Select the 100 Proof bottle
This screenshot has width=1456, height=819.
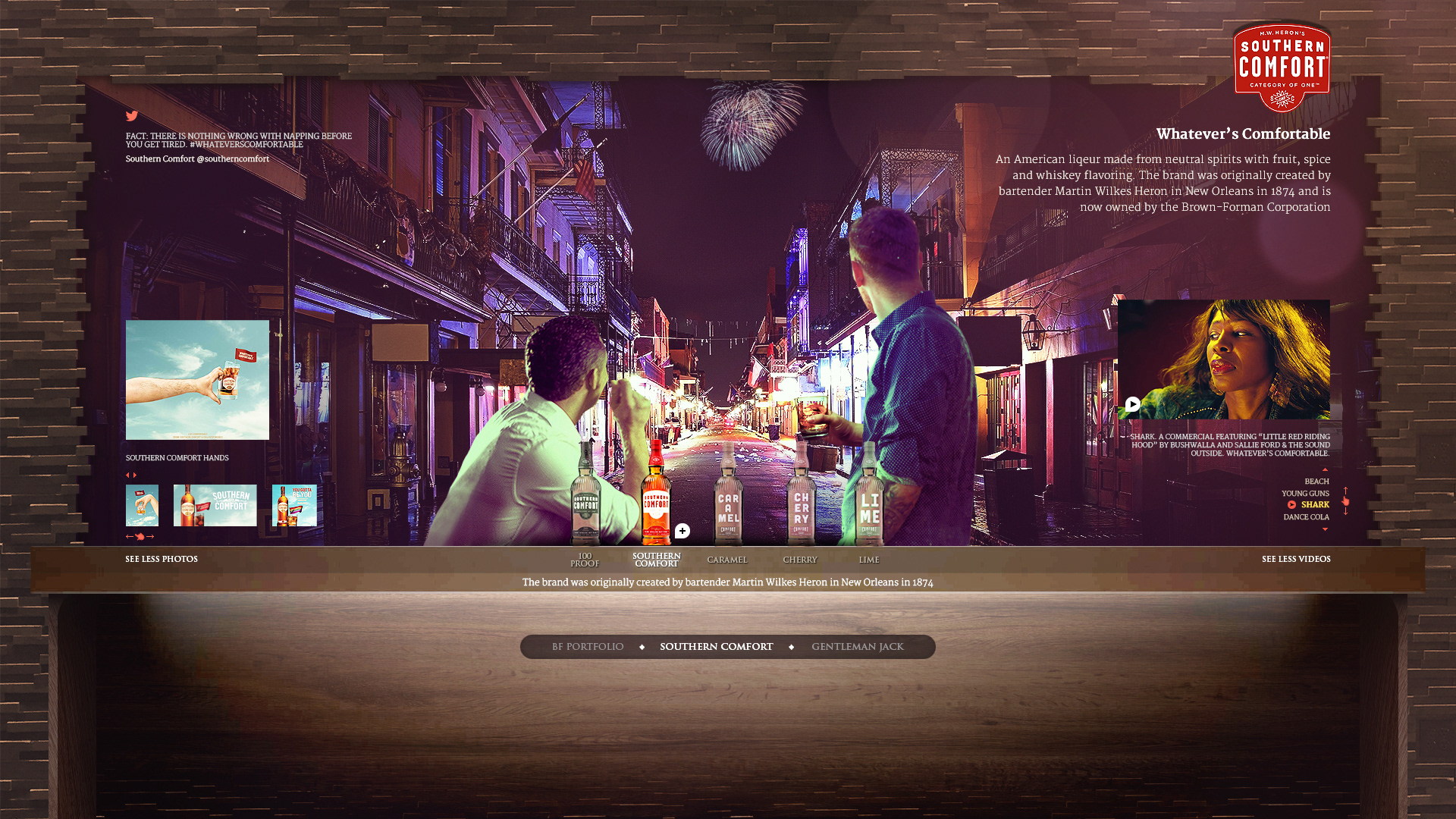[585, 493]
